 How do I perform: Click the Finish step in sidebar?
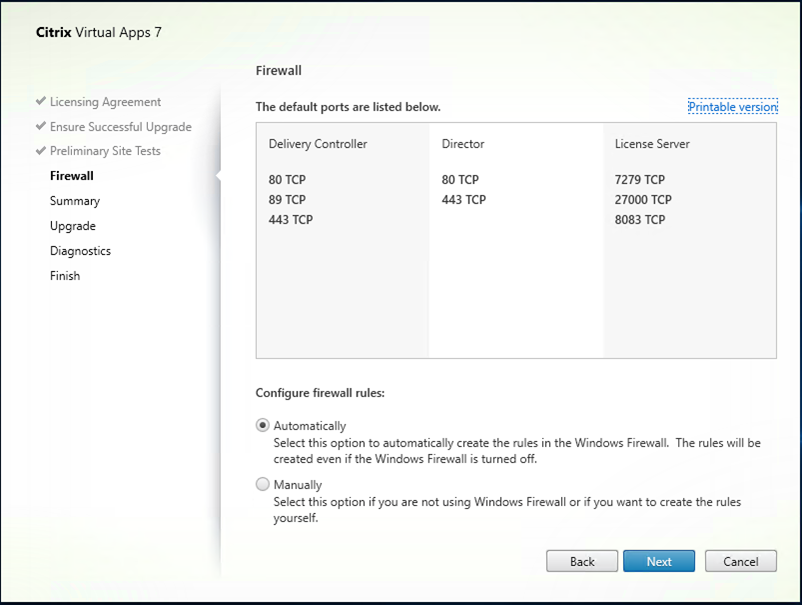coord(65,276)
